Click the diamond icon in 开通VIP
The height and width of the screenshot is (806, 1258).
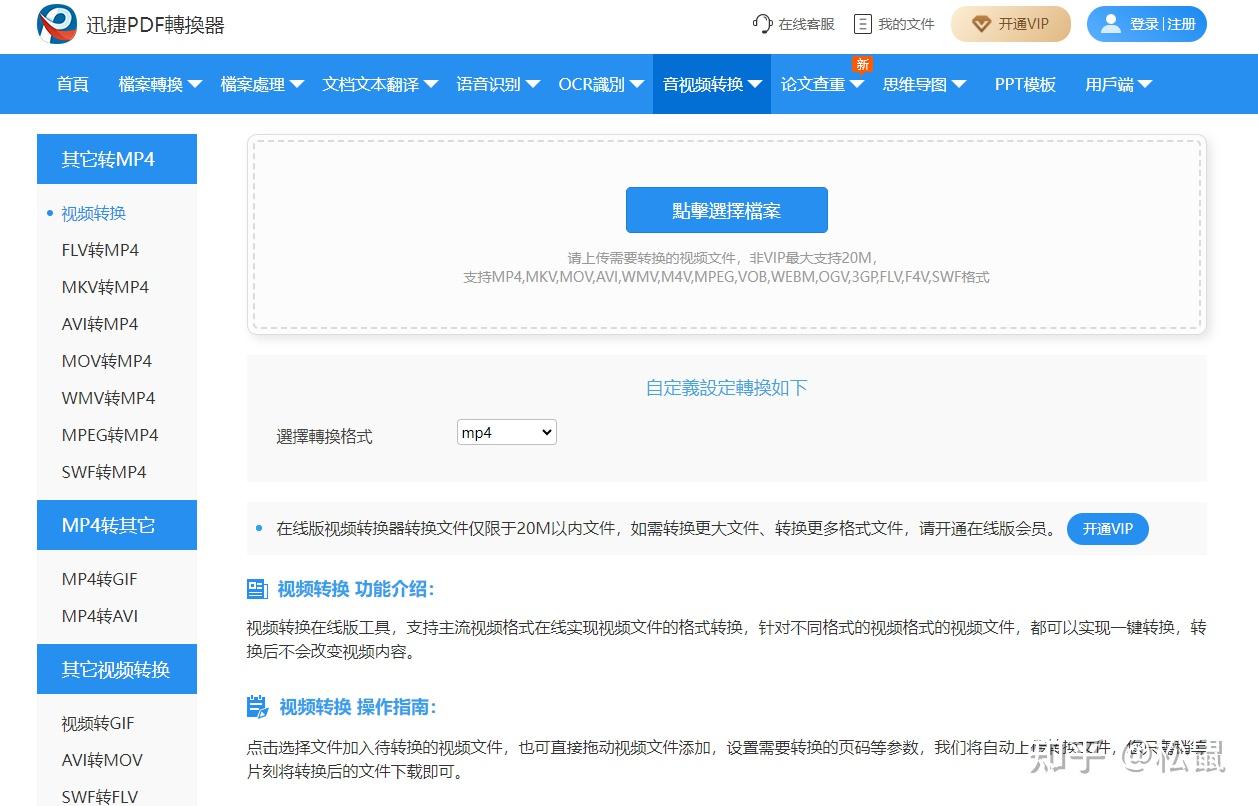(981, 24)
